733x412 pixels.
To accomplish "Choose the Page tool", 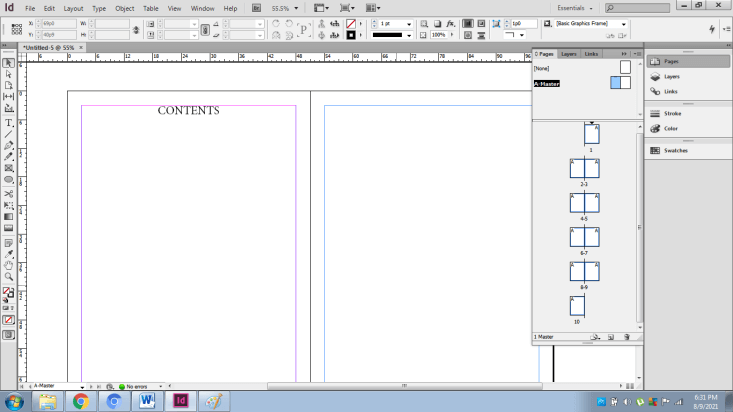I will (x=8, y=85).
